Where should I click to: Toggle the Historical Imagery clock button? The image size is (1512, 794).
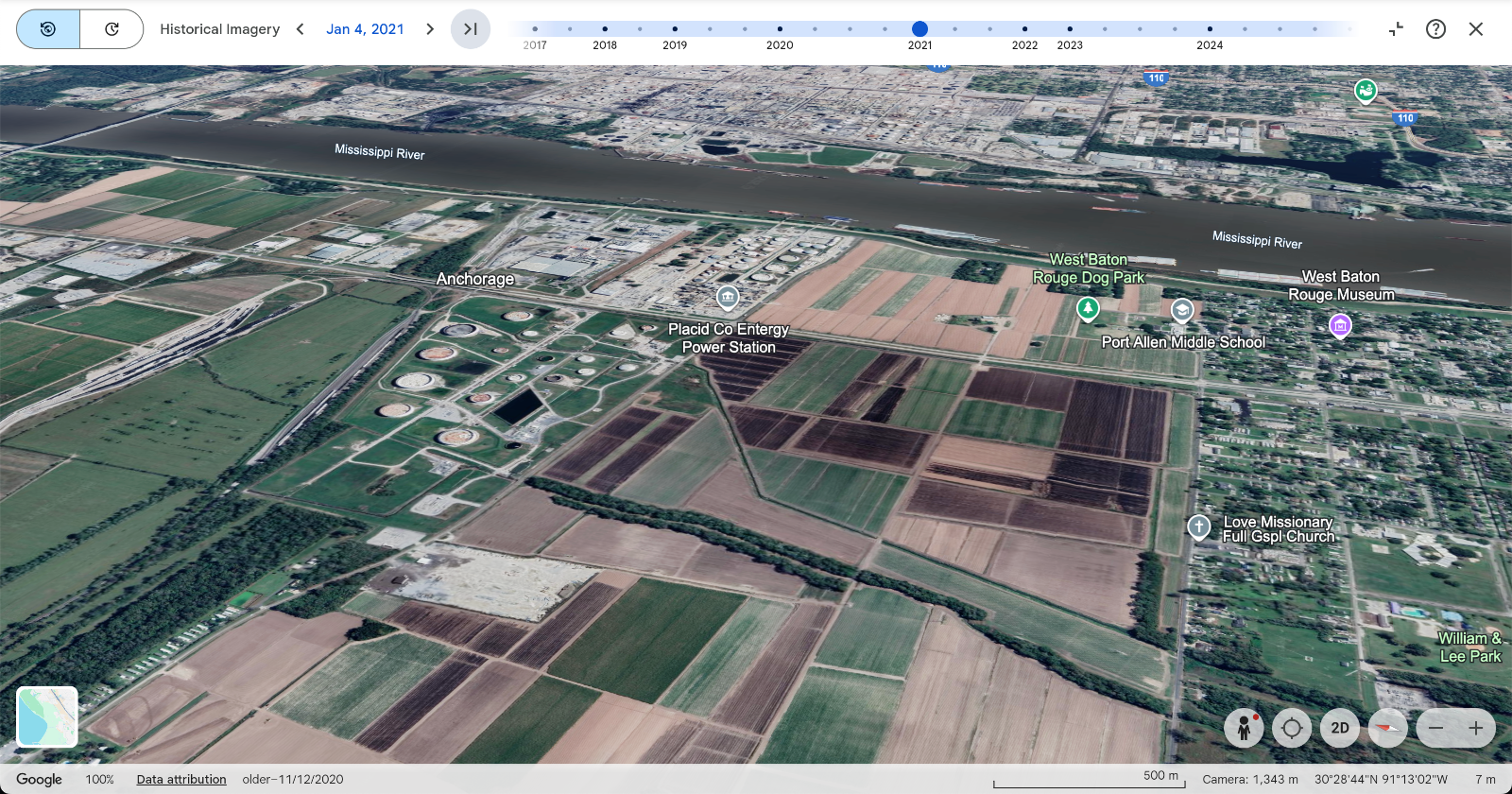tap(48, 29)
